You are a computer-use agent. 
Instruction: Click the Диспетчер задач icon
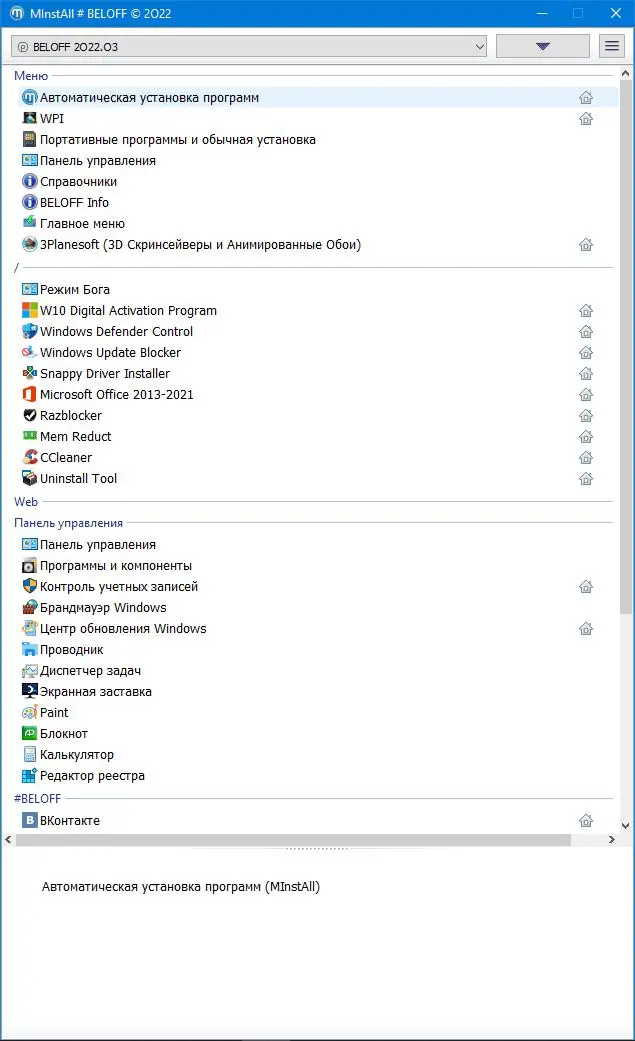pos(29,671)
